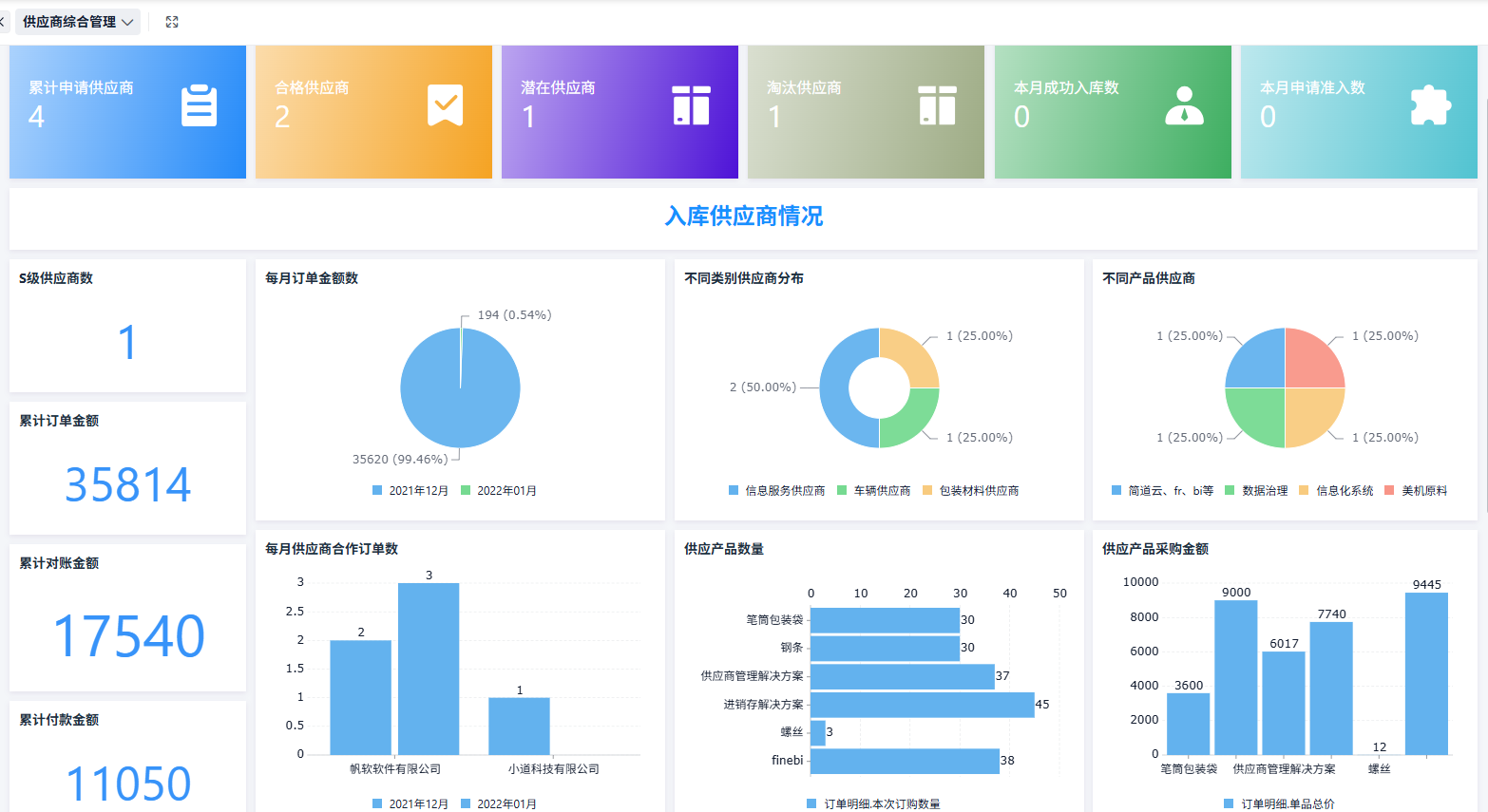This screenshot has width=1488, height=812.
Task: Click the 3600 bar in 供应产品采购金额
Action: pos(1189,724)
